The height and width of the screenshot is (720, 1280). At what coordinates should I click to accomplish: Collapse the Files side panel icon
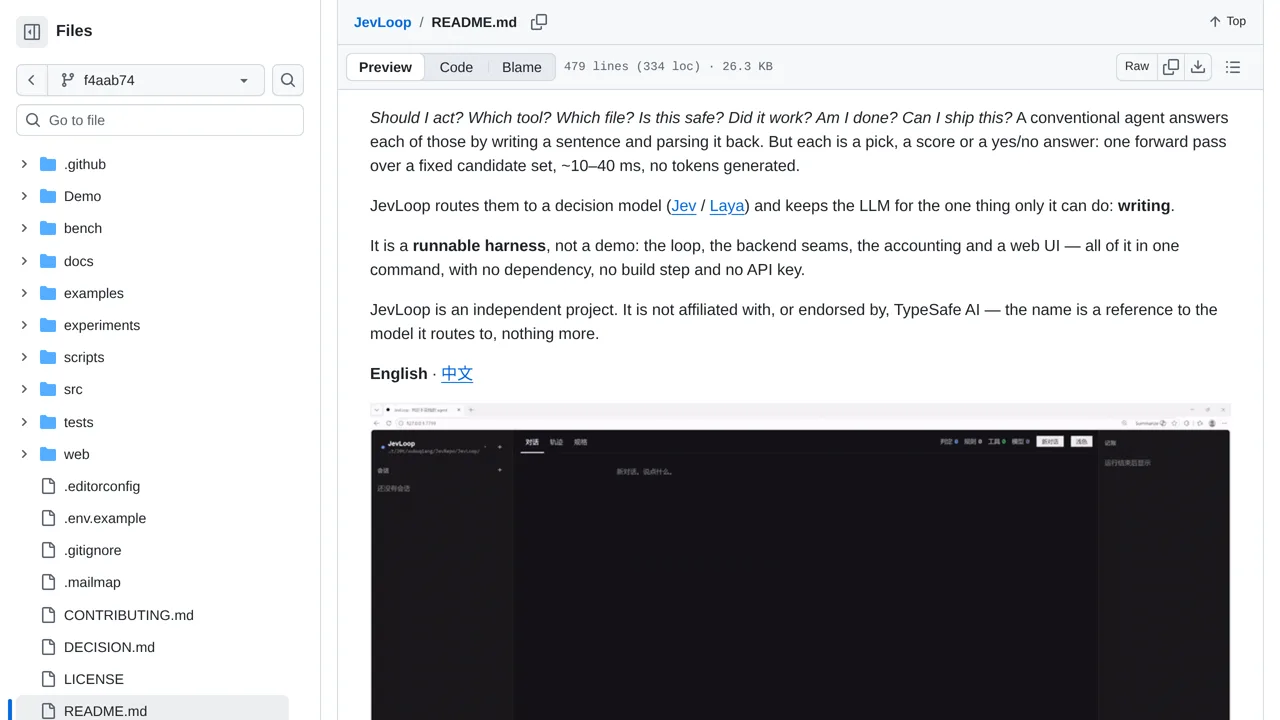click(32, 32)
